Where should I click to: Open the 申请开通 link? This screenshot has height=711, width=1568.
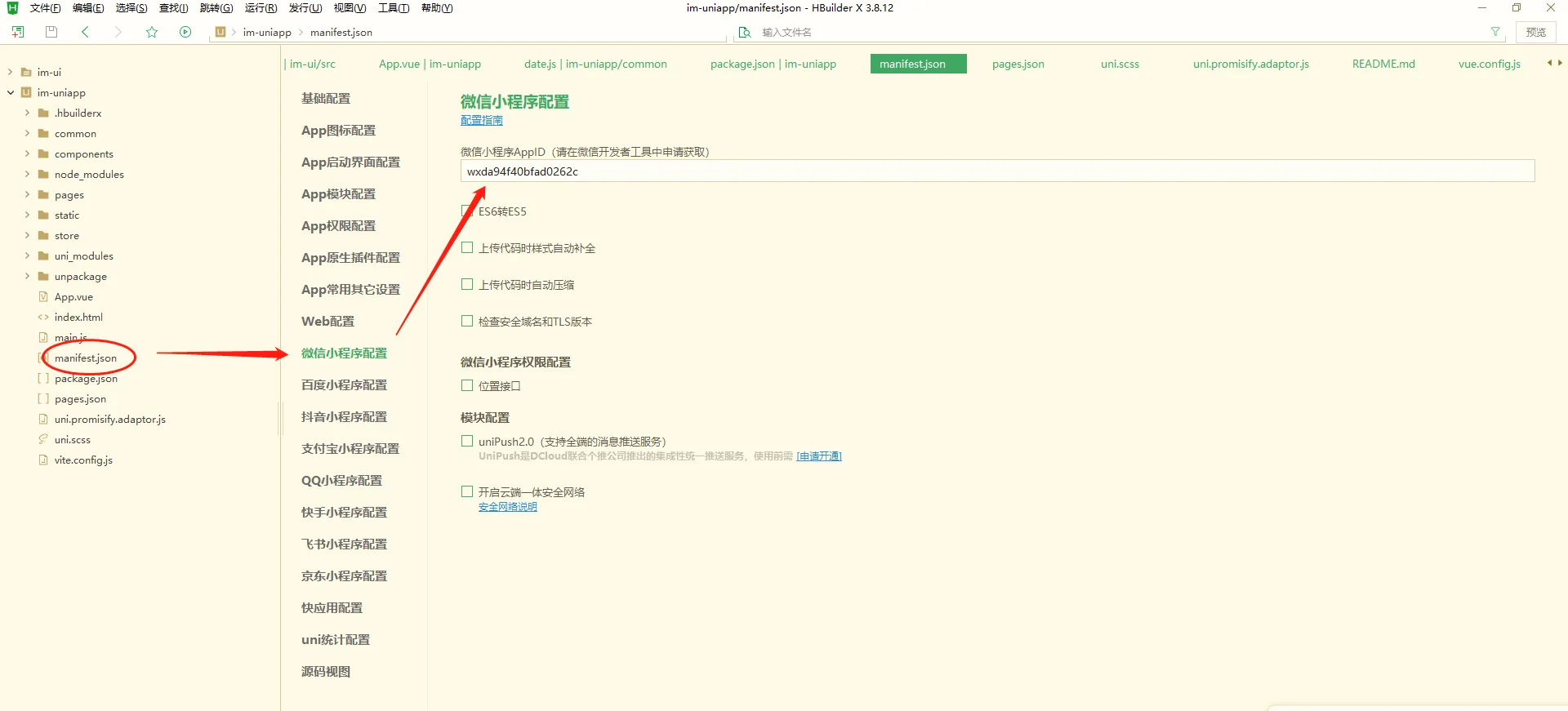(x=819, y=456)
